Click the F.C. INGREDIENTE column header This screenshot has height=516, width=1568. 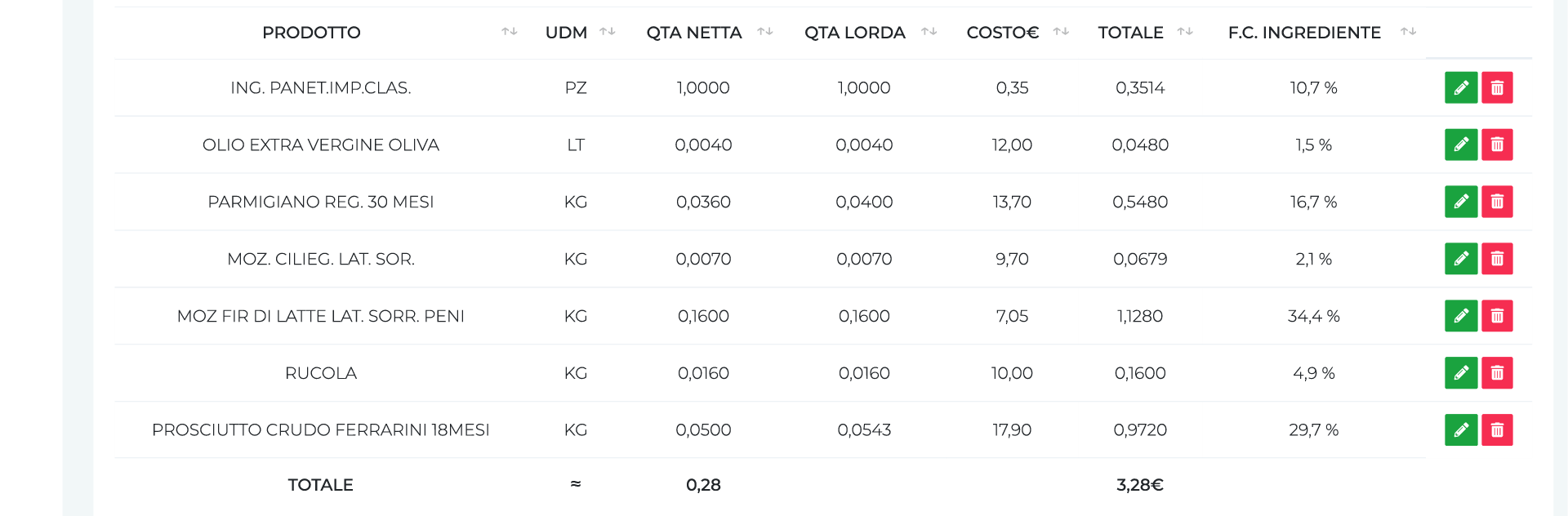(x=1304, y=33)
